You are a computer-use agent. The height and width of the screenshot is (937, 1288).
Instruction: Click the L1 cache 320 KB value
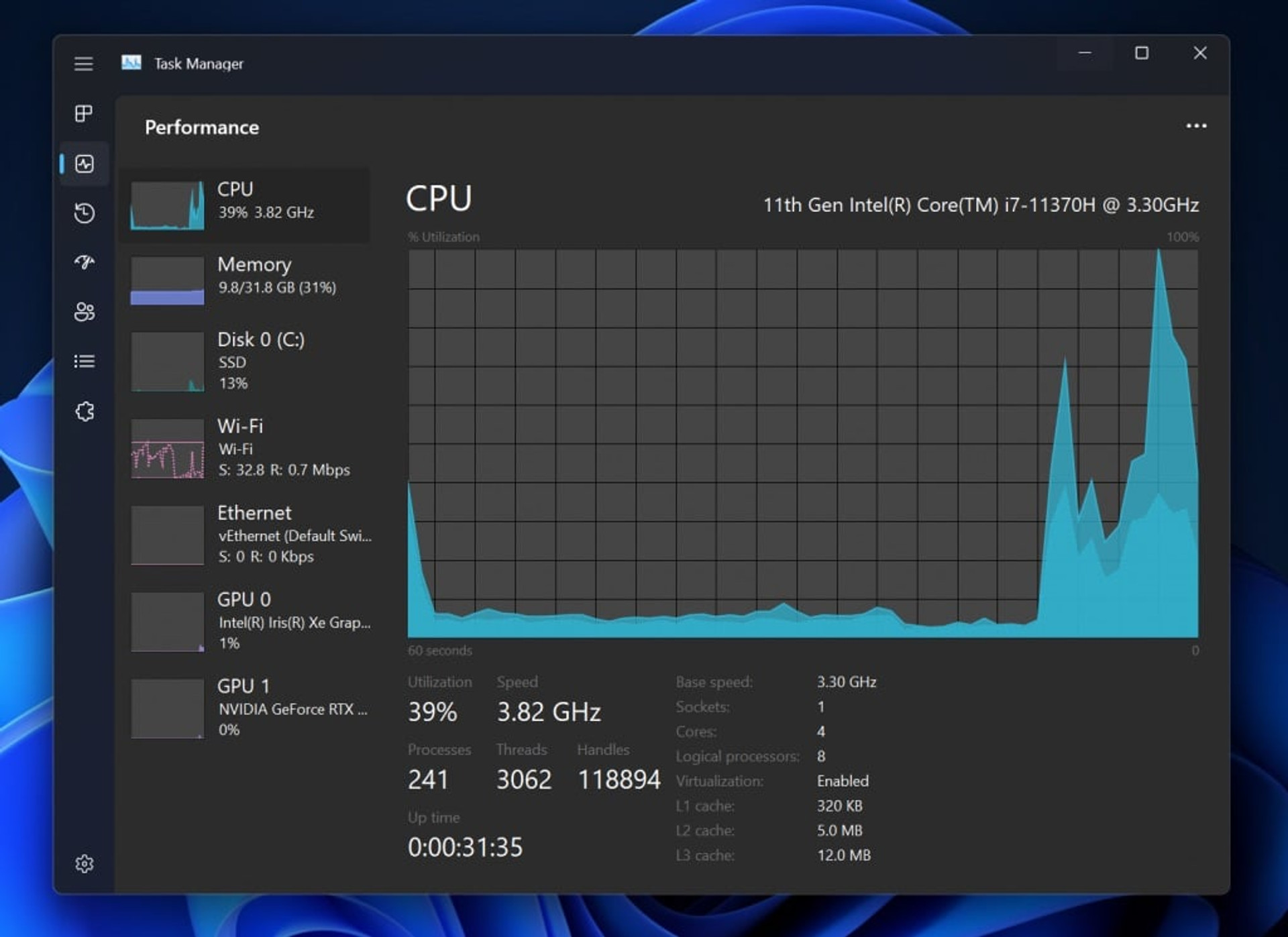pos(839,806)
